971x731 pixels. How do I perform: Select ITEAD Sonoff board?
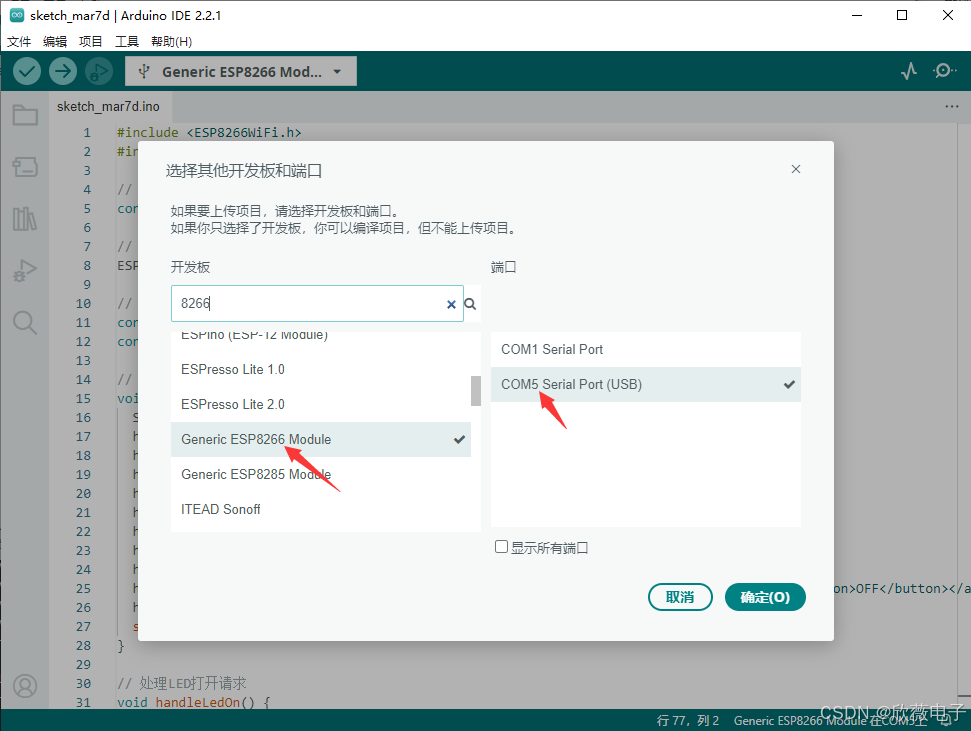tap(321, 509)
